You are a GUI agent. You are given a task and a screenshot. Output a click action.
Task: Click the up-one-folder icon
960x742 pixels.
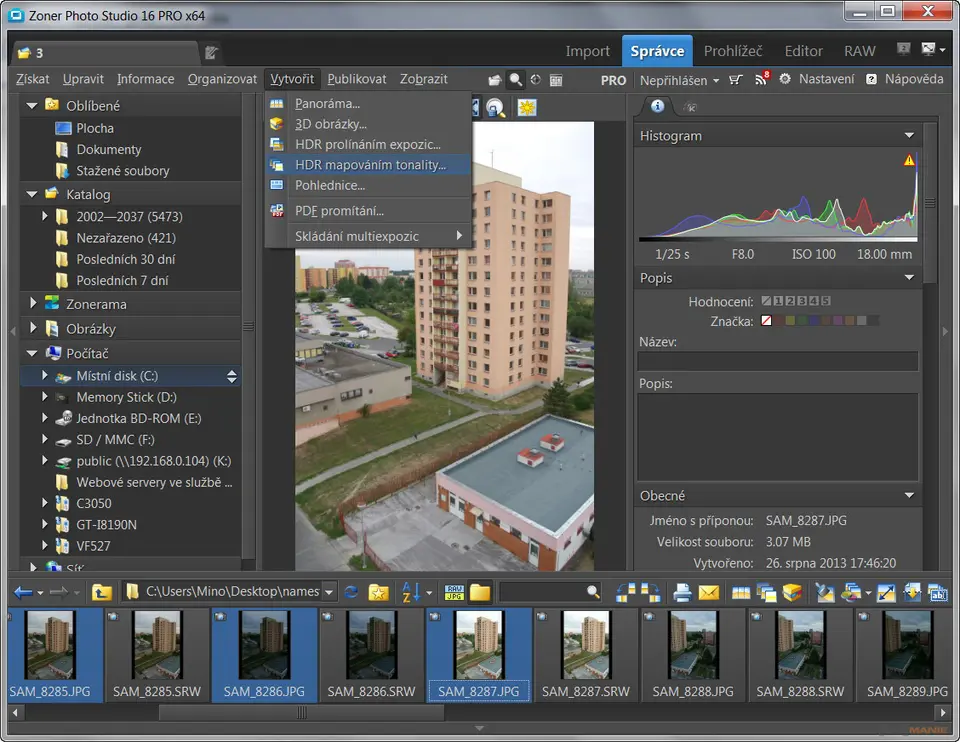101,593
